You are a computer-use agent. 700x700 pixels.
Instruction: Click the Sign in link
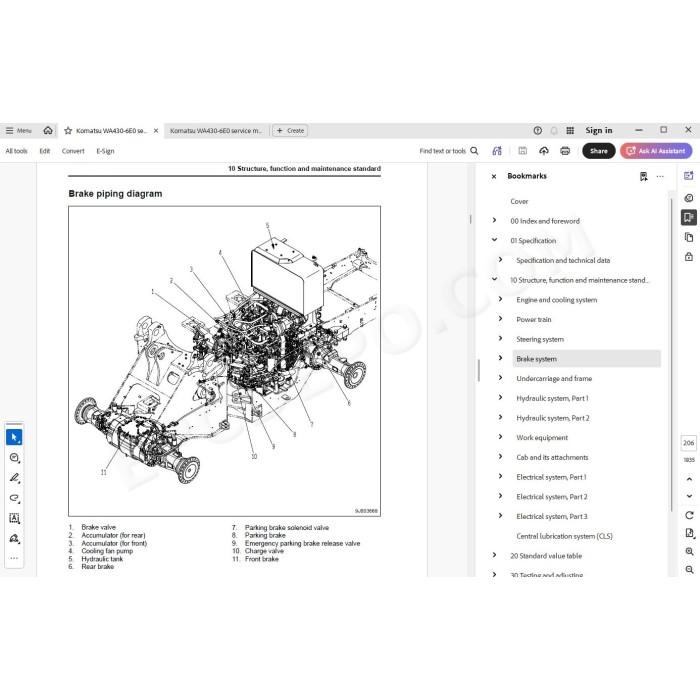pos(599,130)
